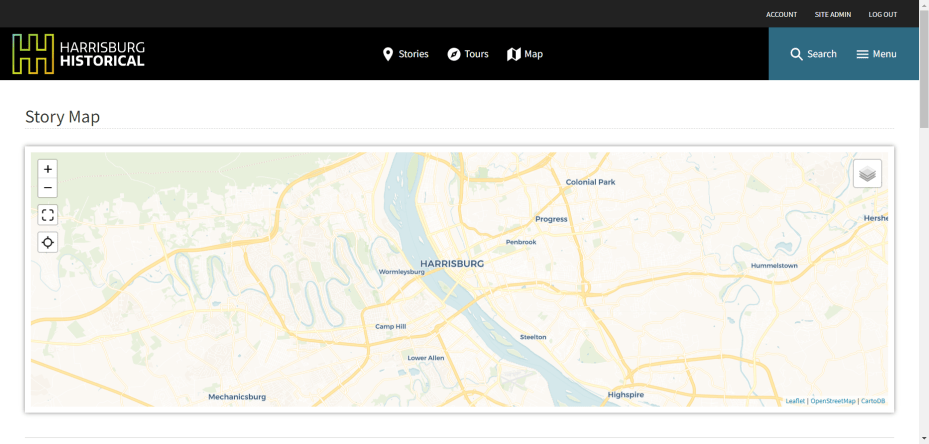Click the HARRISBURG label on the map
This screenshot has height=444, width=929.
[452, 263]
